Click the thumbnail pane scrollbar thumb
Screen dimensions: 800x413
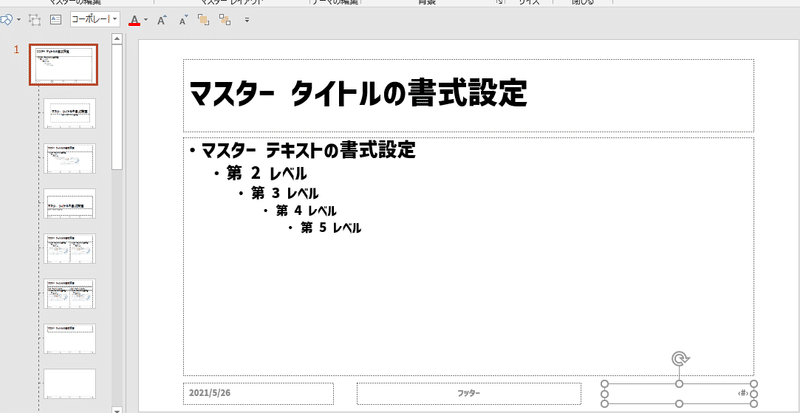[x=117, y=107]
